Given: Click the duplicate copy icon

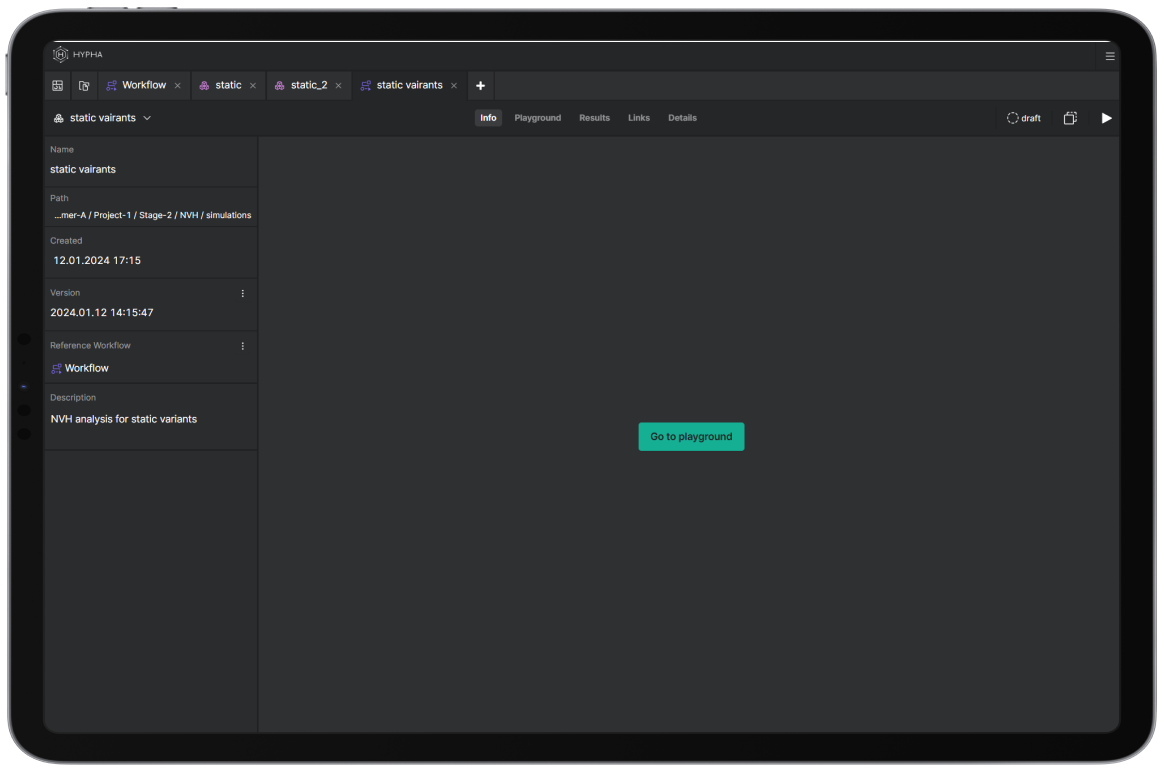Looking at the screenshot, I should [1069, 118].
